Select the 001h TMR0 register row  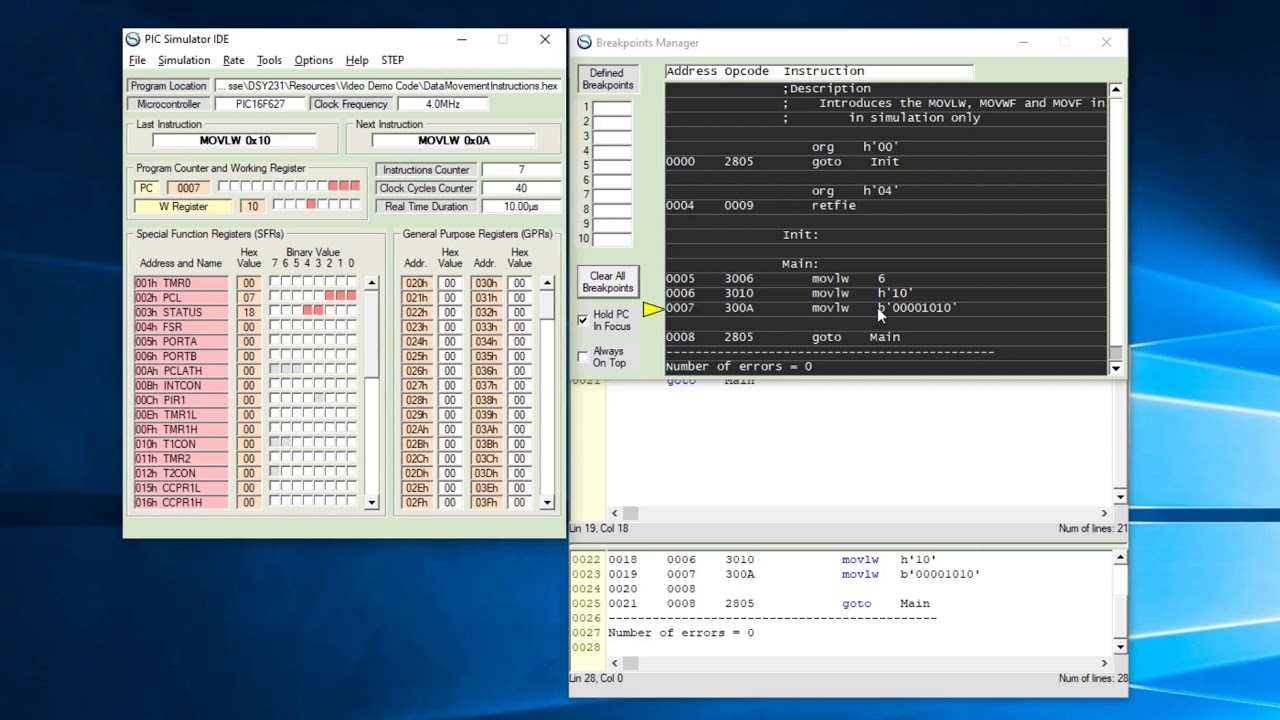coord(181,283)
